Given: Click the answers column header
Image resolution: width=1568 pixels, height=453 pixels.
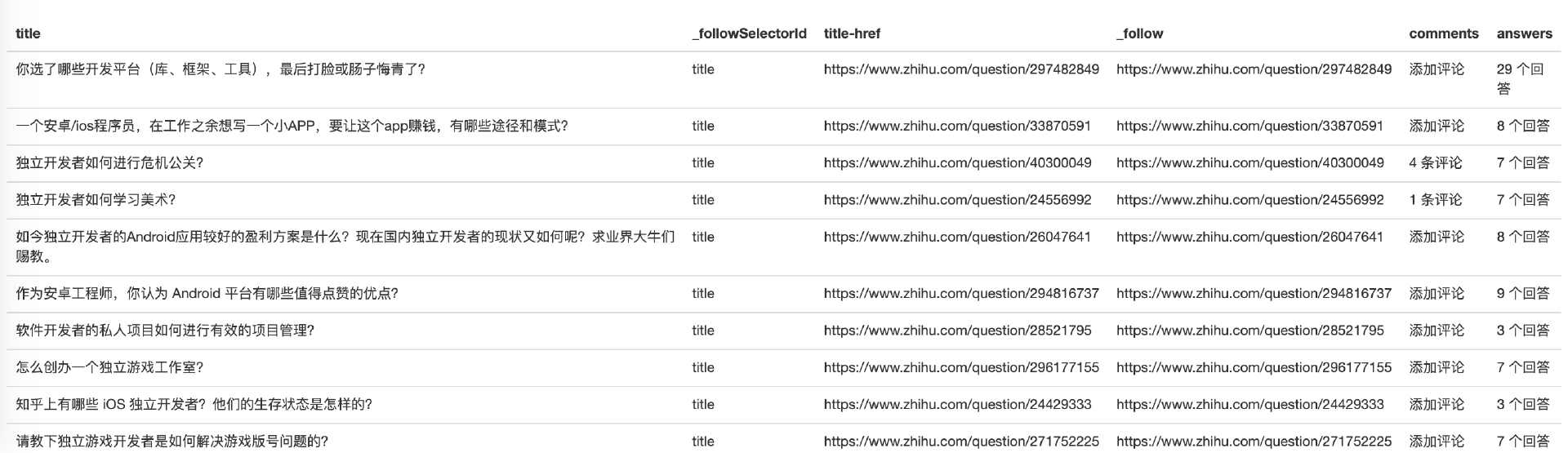Looking at the screenshot, I should tap(1524, 33).
